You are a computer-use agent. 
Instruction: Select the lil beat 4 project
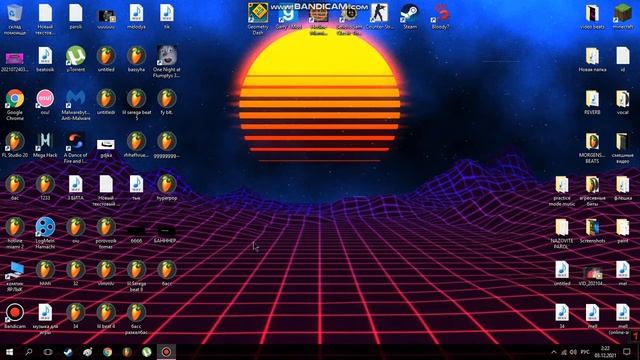click(106, 316)
